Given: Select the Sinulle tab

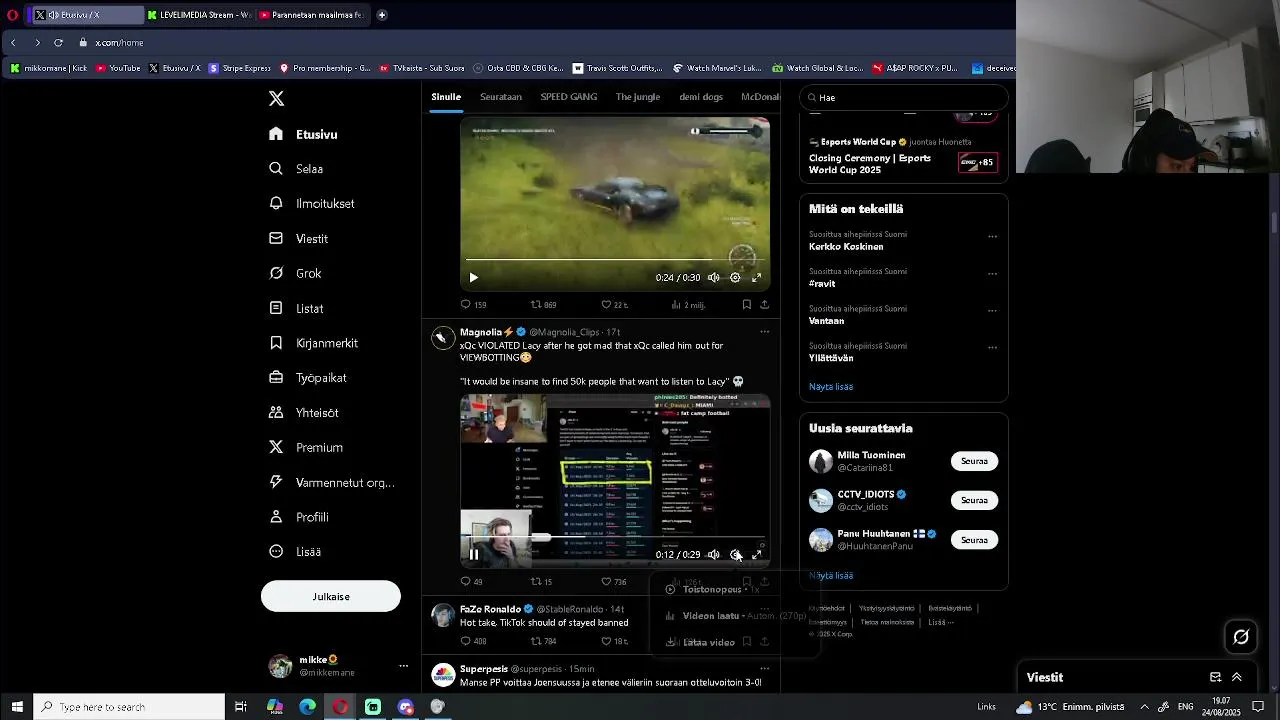Looking at the screenshot, I should 446,97.
